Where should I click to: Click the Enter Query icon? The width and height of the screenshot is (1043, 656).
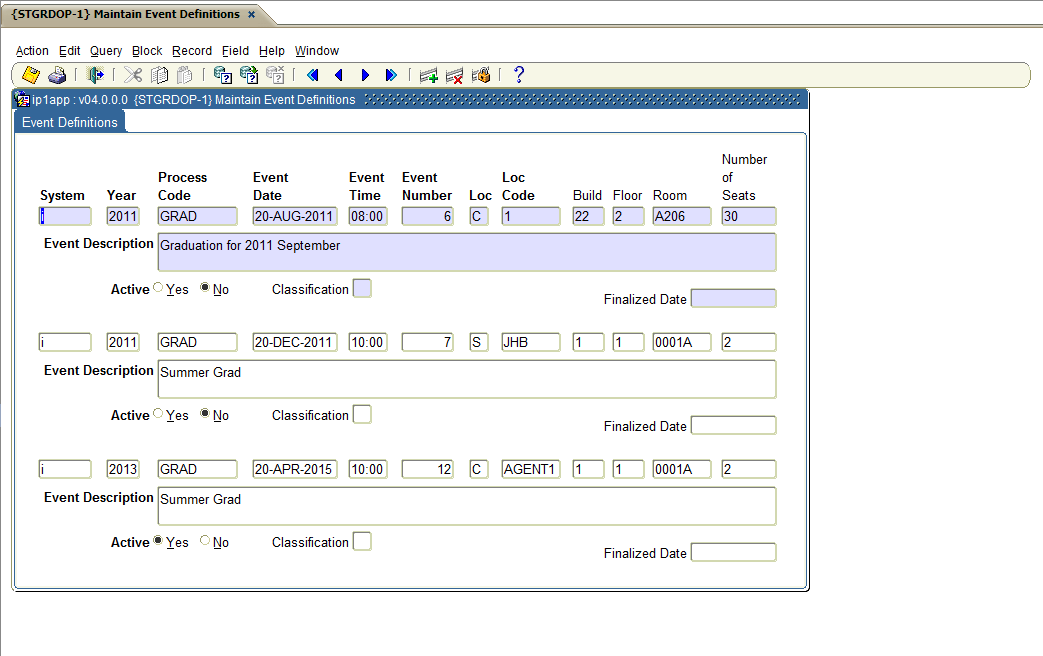click(x=223, y=75)
